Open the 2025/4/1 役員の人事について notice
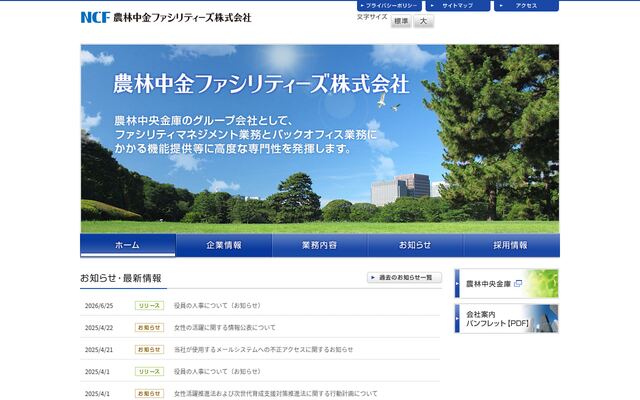Viewport: 640px width, 400px height. [217, 371]
